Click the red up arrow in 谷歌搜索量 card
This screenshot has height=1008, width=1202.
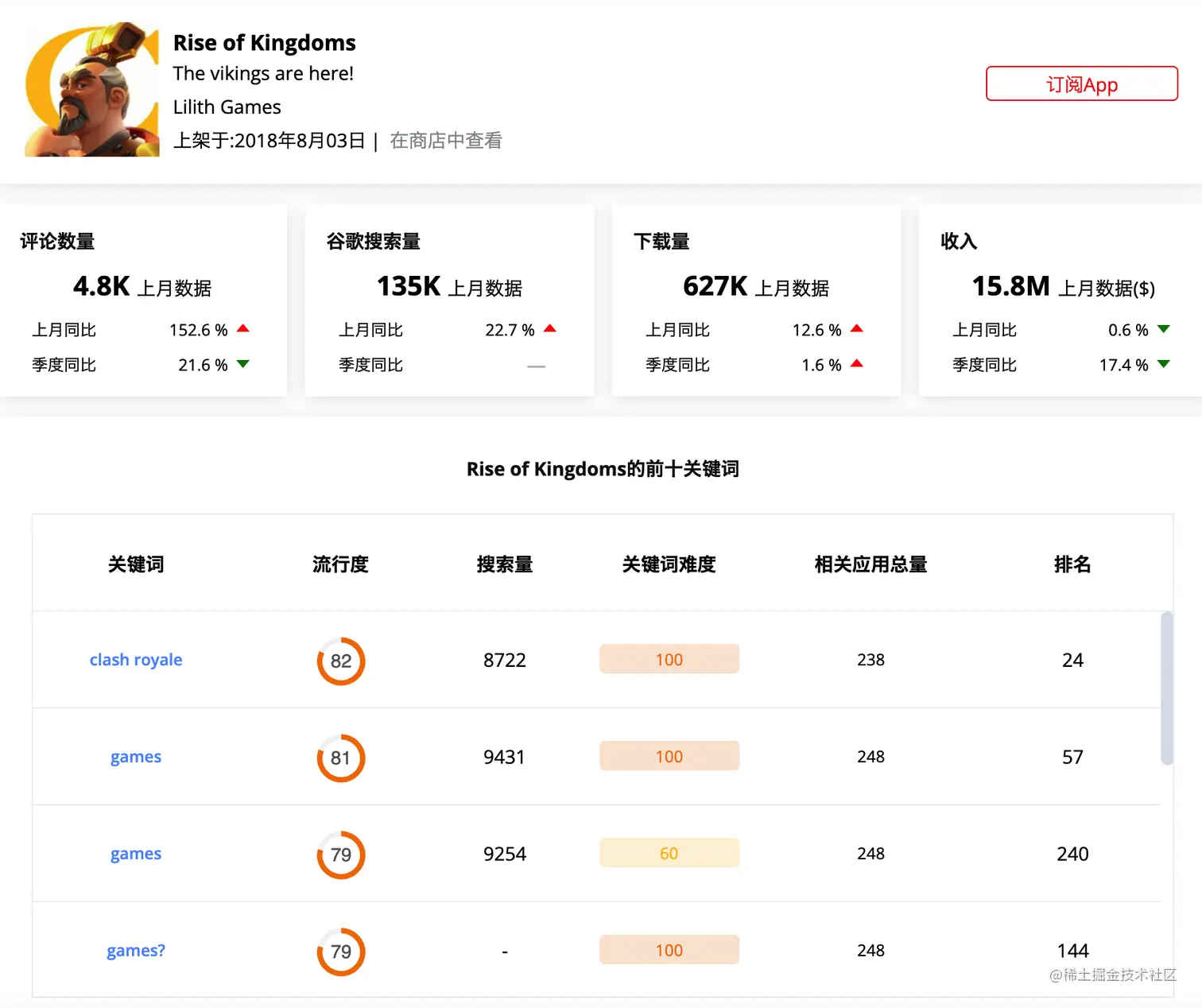[x=550, y=328]
